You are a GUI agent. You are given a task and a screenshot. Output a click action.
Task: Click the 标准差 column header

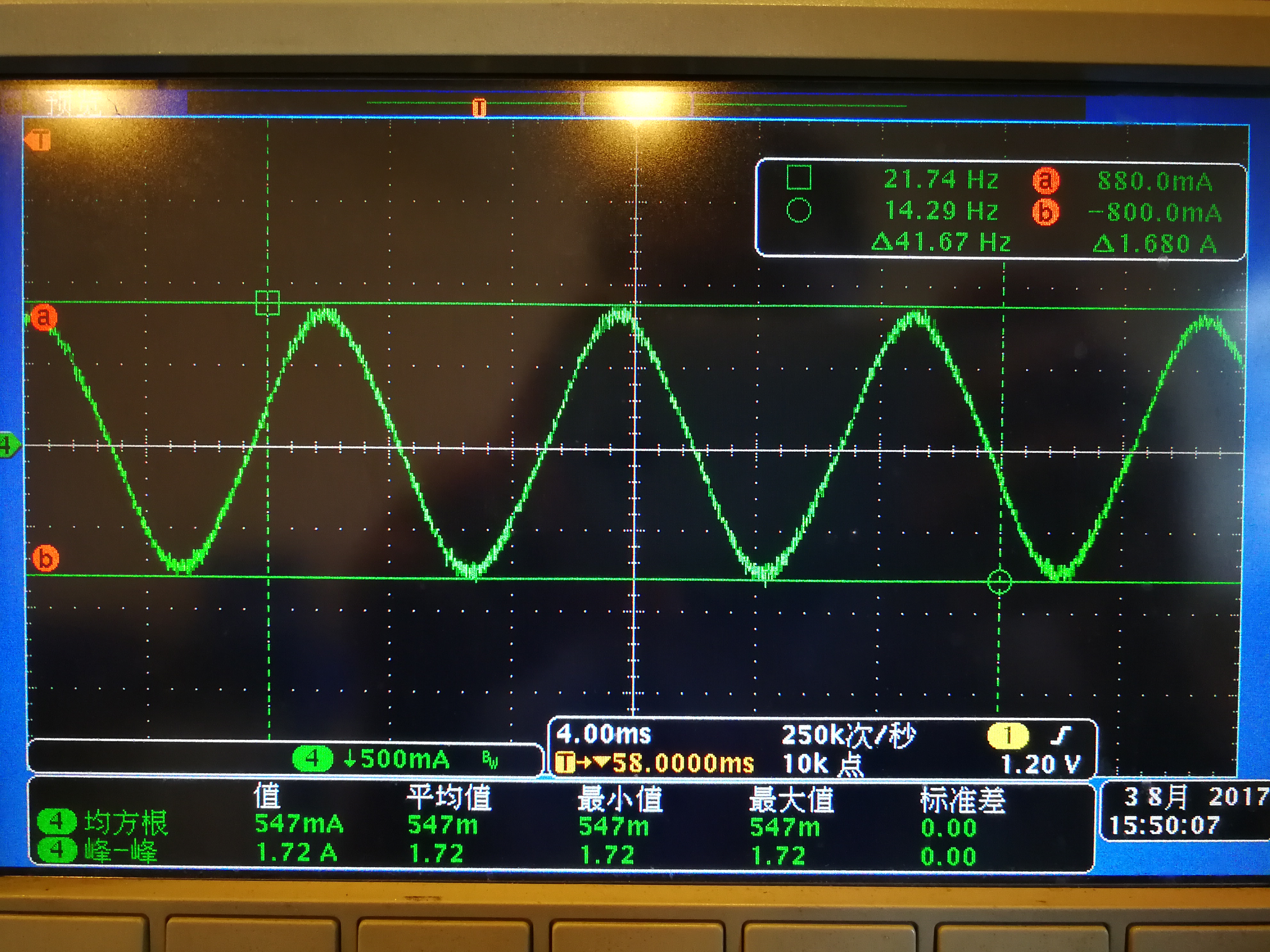tap(962, 800)
